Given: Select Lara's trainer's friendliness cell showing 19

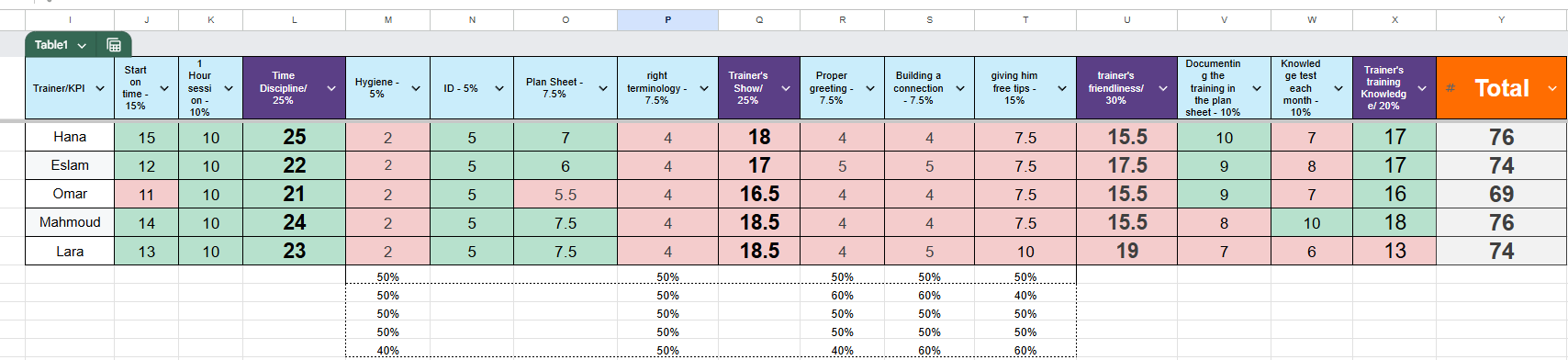Looking at the screenshot, I should (1127, 251).
